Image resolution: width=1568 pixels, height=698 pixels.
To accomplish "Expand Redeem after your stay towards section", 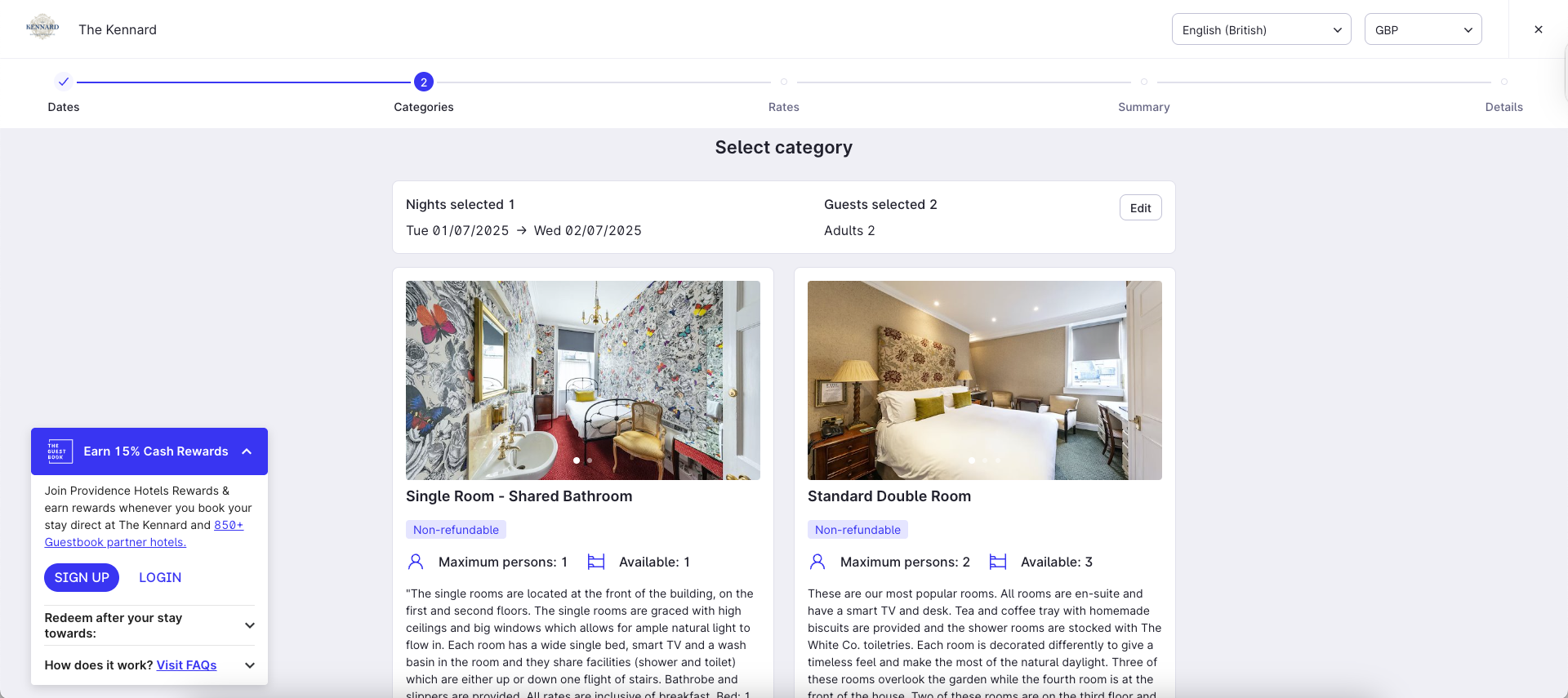I will pos(149,625).
